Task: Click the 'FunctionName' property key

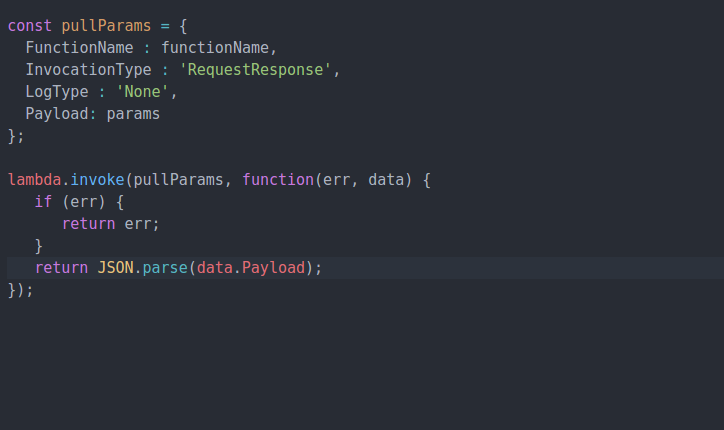Action: [79, 48]
